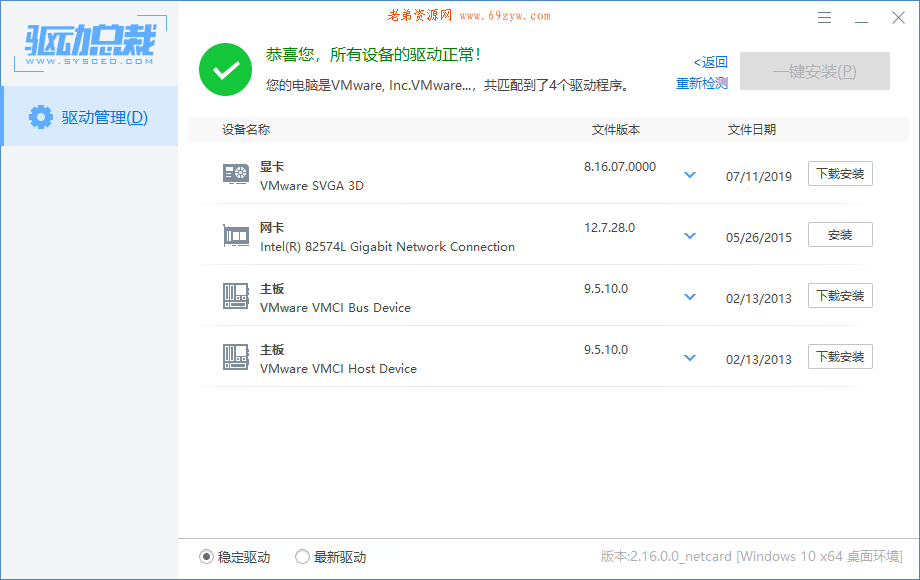Click the 设备名称 column header
The image size is (920, 580).
pos(246,130)
